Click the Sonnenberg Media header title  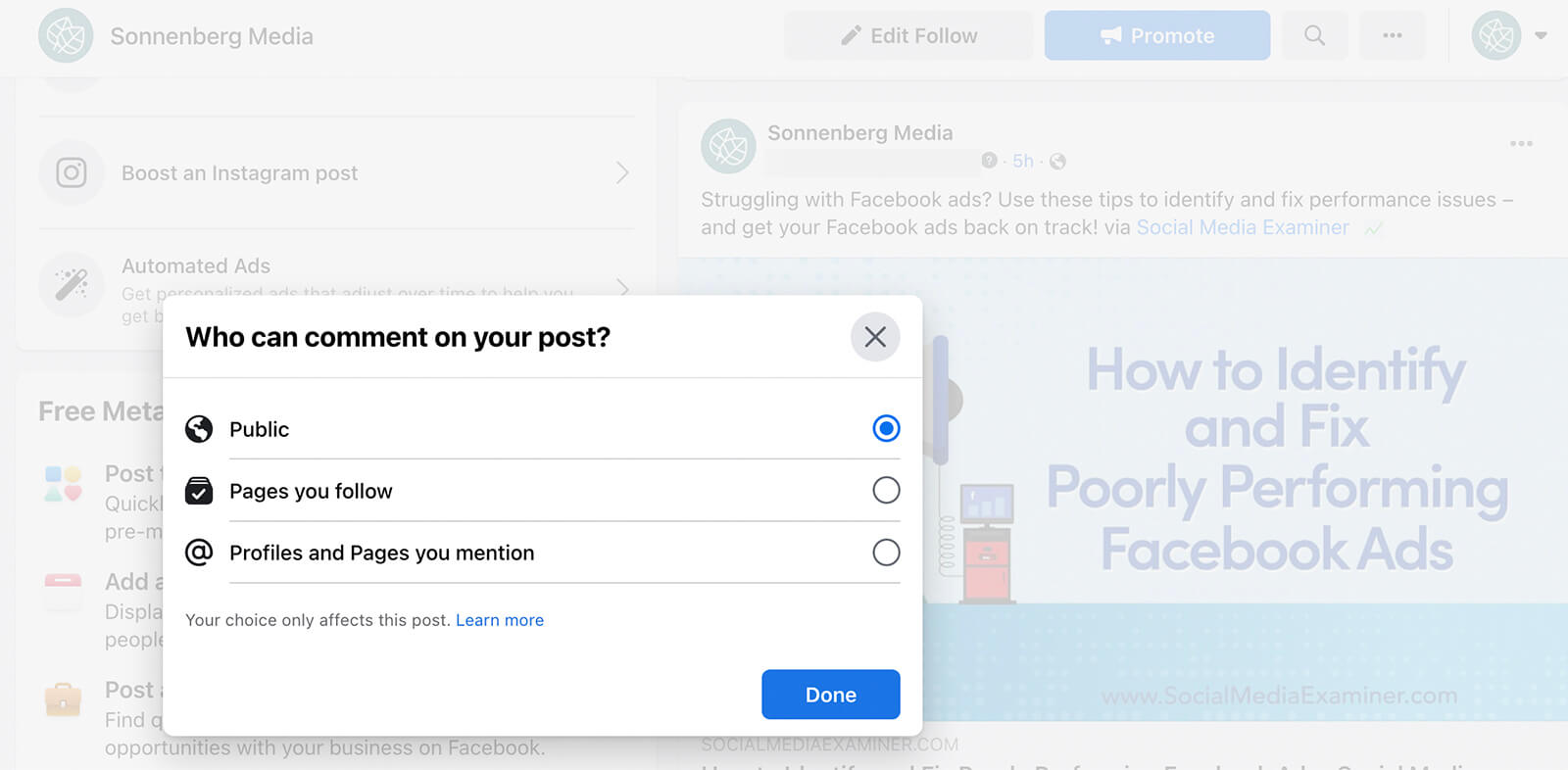click(212, 36)
